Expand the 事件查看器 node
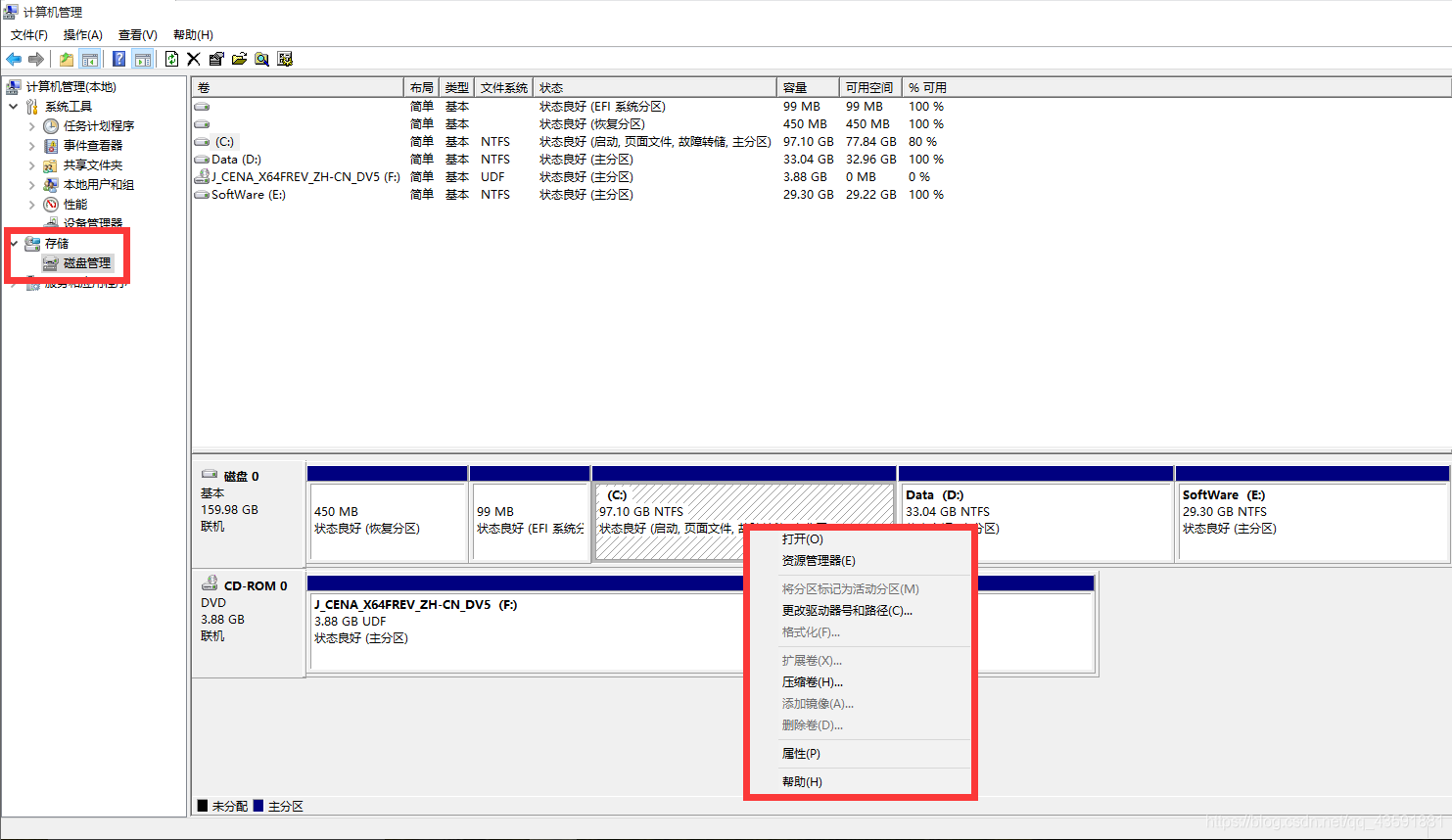This screenshot has height=840, width=1452. [31, 146]
